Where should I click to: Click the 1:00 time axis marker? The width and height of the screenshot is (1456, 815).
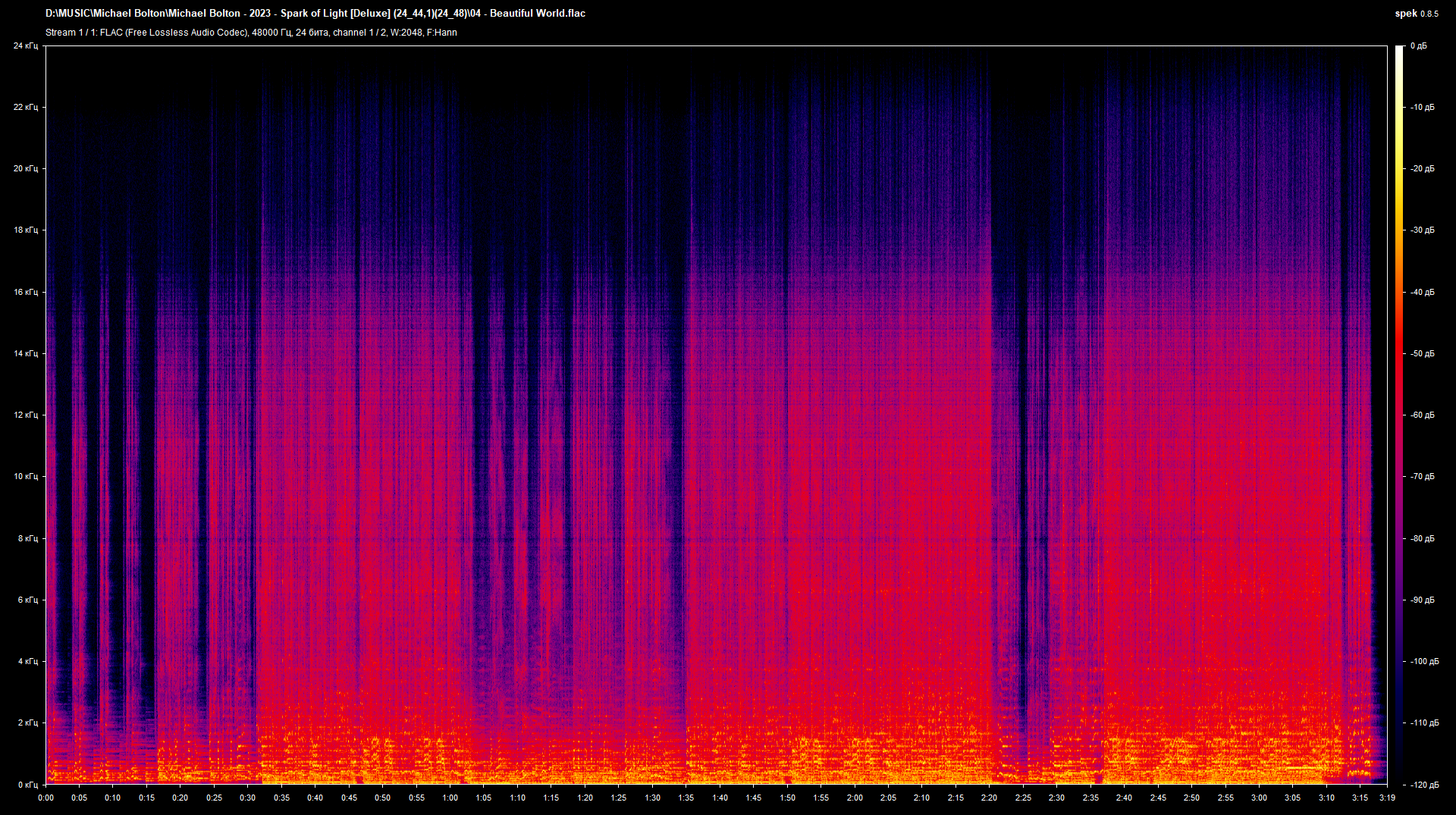point(450,798)
